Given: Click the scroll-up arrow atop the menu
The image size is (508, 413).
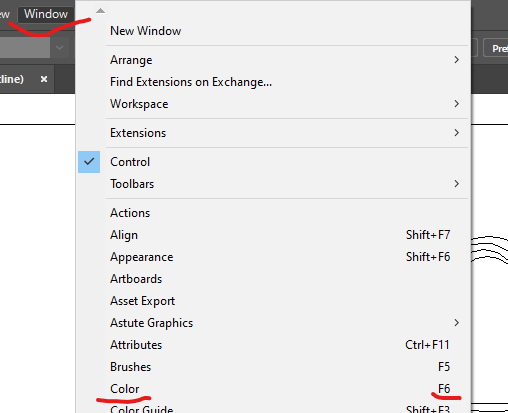Looking at the screenshot, I should pyautogui.click(x=100, y=11).
